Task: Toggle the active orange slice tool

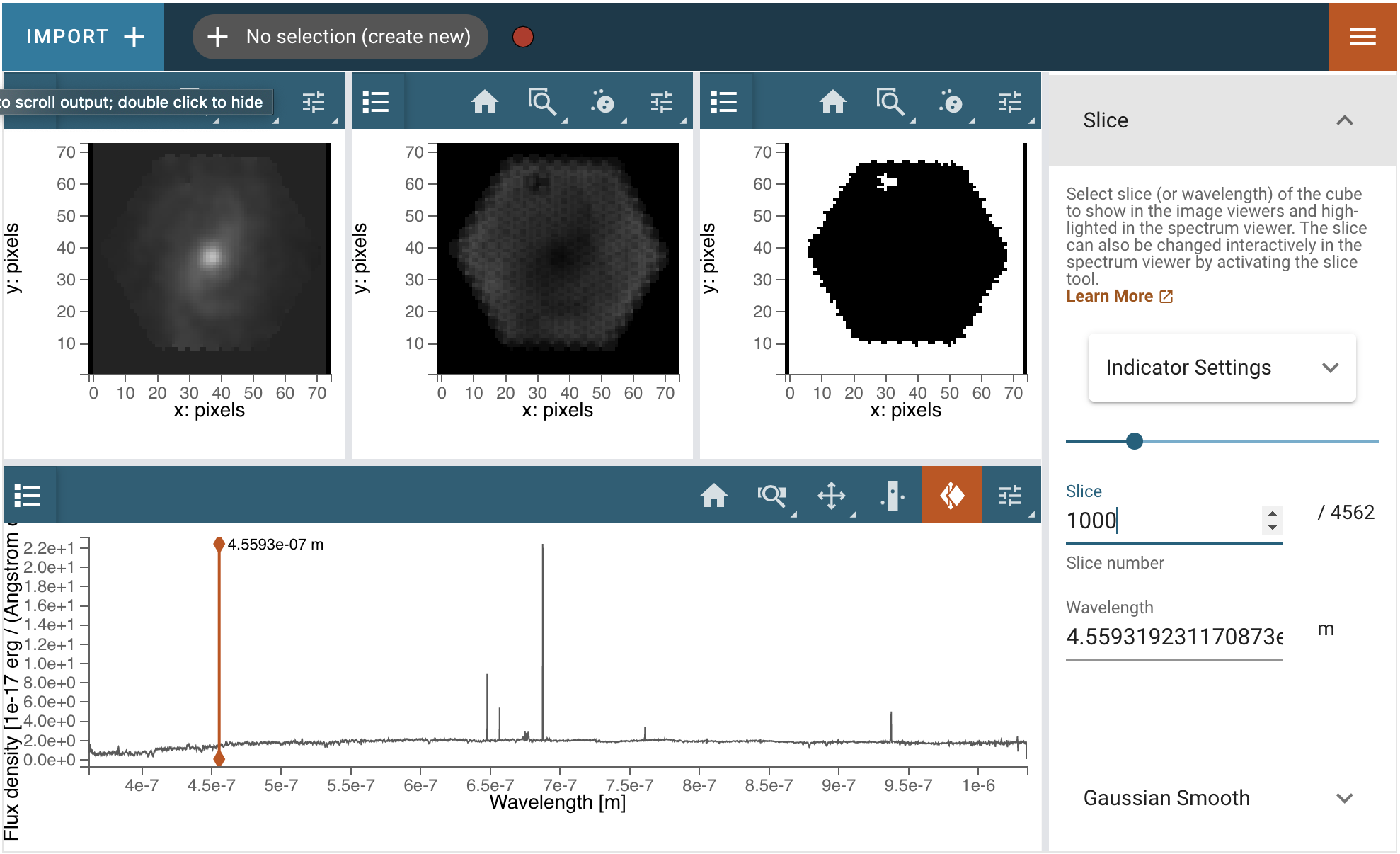Action: point(952,496)
